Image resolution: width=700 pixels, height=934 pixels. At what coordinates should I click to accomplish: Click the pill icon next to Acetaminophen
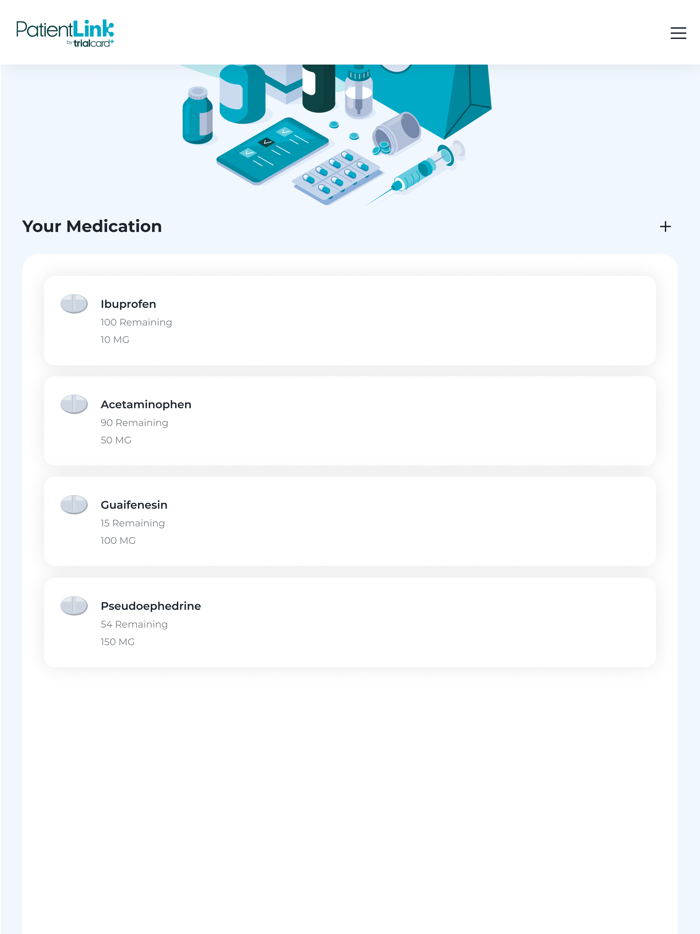click(x=74, y=404)
